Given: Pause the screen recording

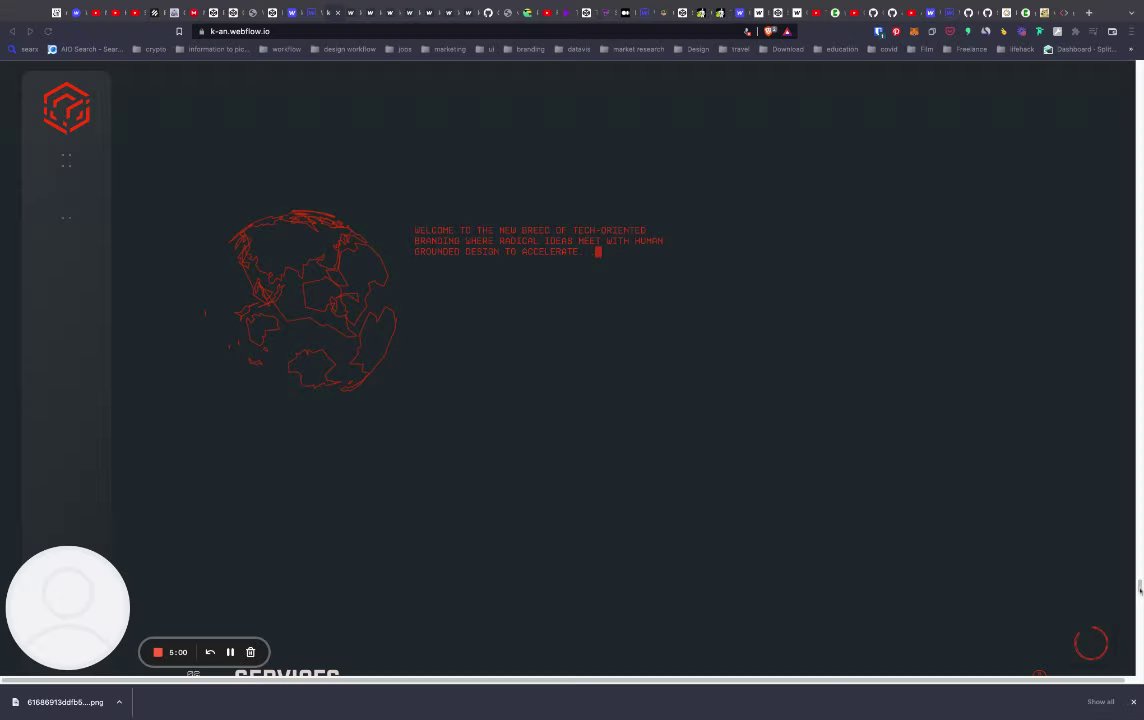Looking at the screenshot, I should [x=231, y=652].
